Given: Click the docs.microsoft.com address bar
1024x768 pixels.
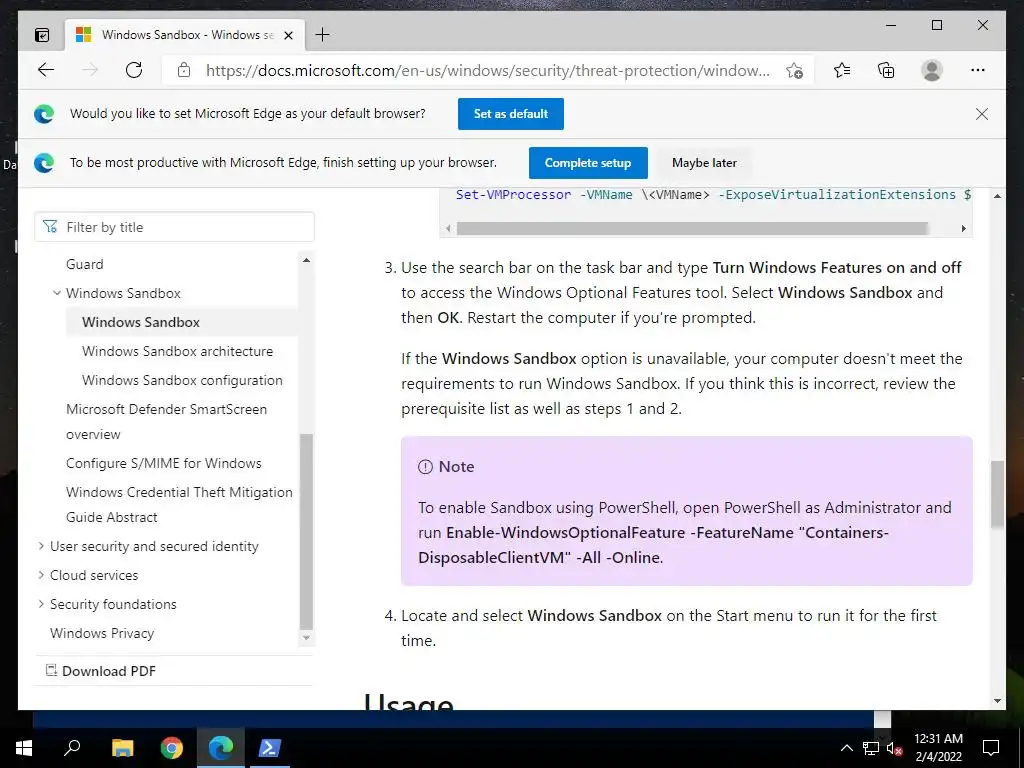Looking at the screenshot, I should point(487,71).
